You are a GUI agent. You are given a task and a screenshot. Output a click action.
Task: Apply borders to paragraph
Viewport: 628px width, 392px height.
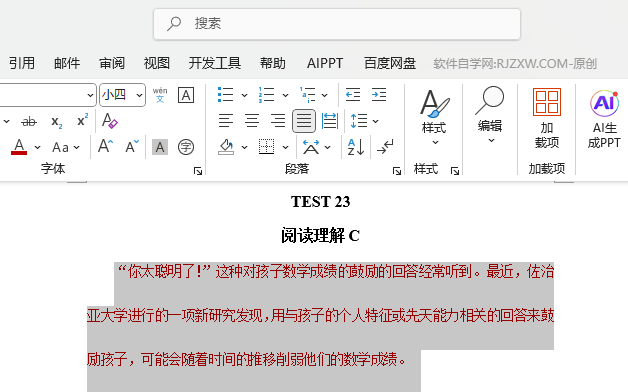point(266,147)
